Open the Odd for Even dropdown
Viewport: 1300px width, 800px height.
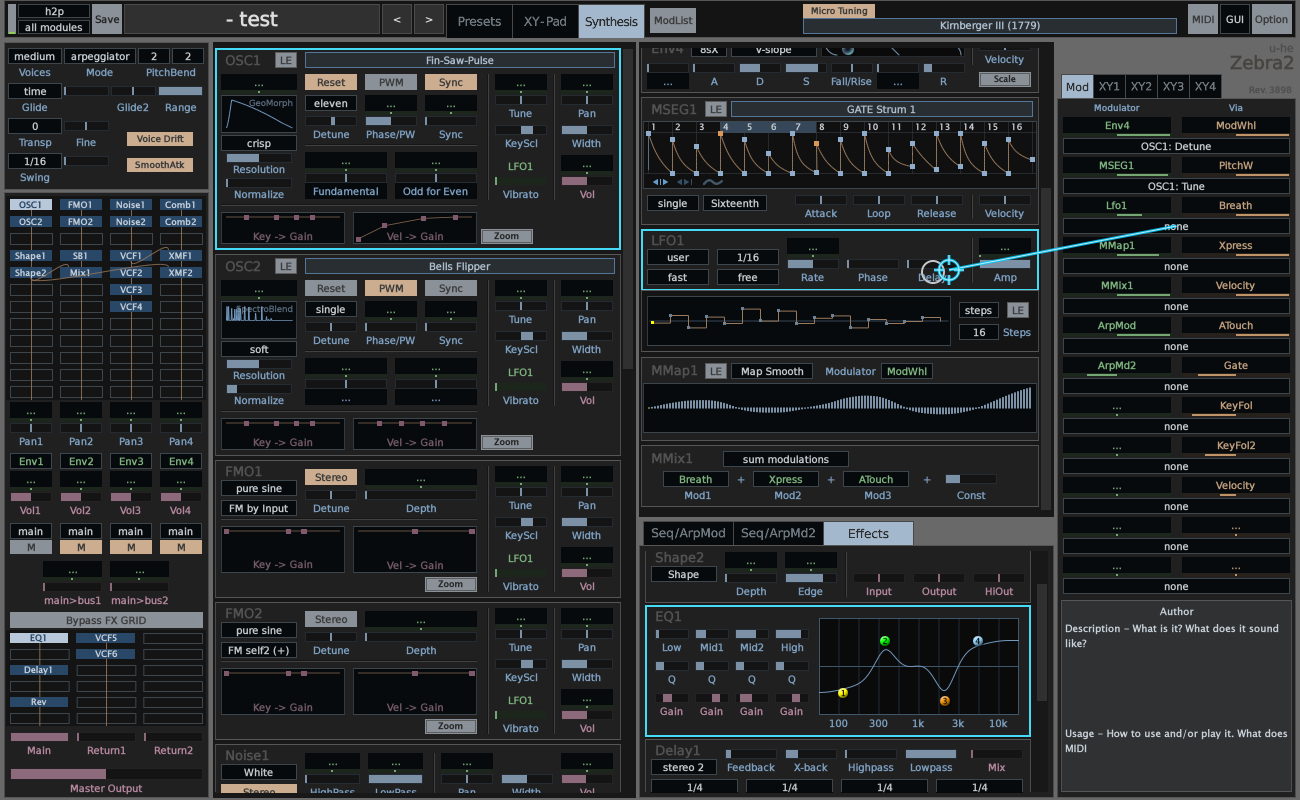click(436, 191)
